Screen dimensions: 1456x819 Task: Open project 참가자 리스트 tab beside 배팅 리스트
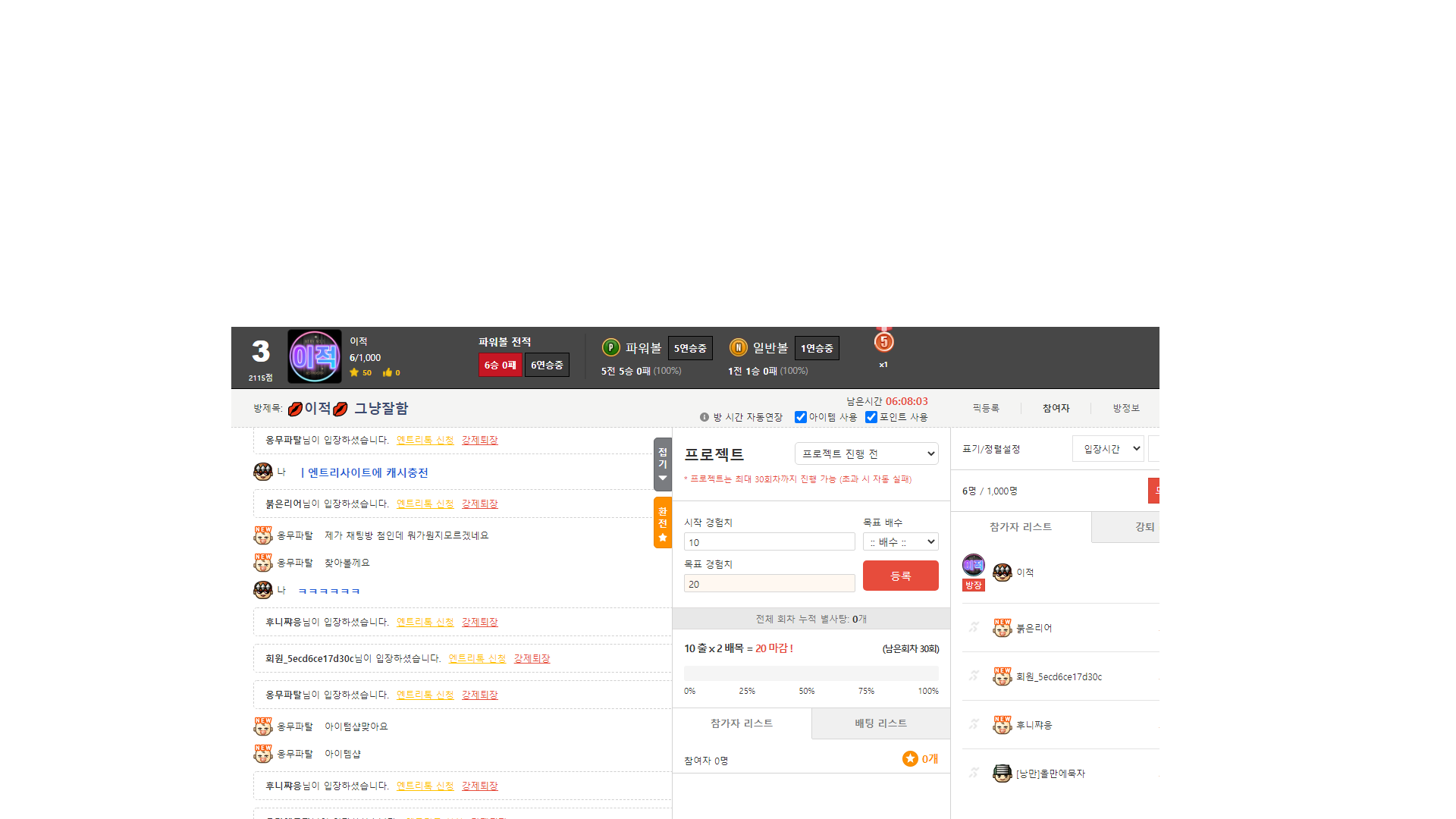tap(742, 723)
